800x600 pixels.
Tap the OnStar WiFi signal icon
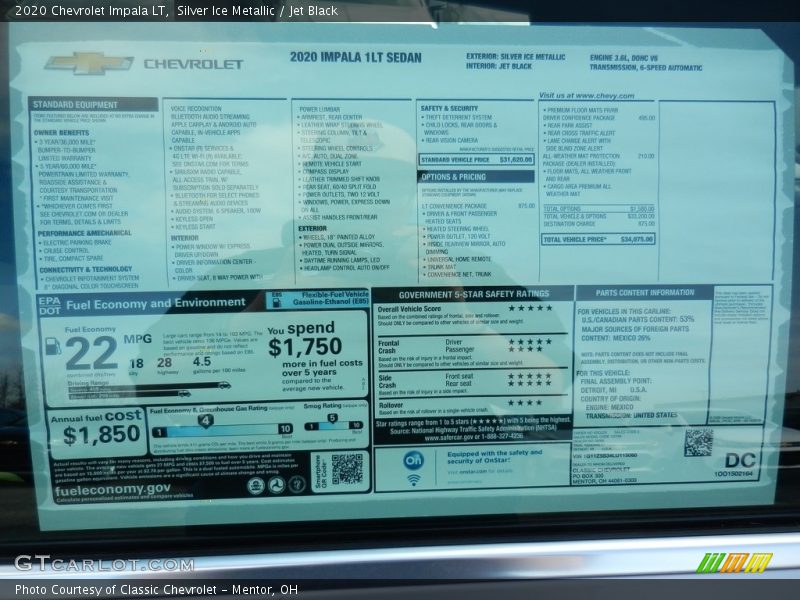click(412, 479)
